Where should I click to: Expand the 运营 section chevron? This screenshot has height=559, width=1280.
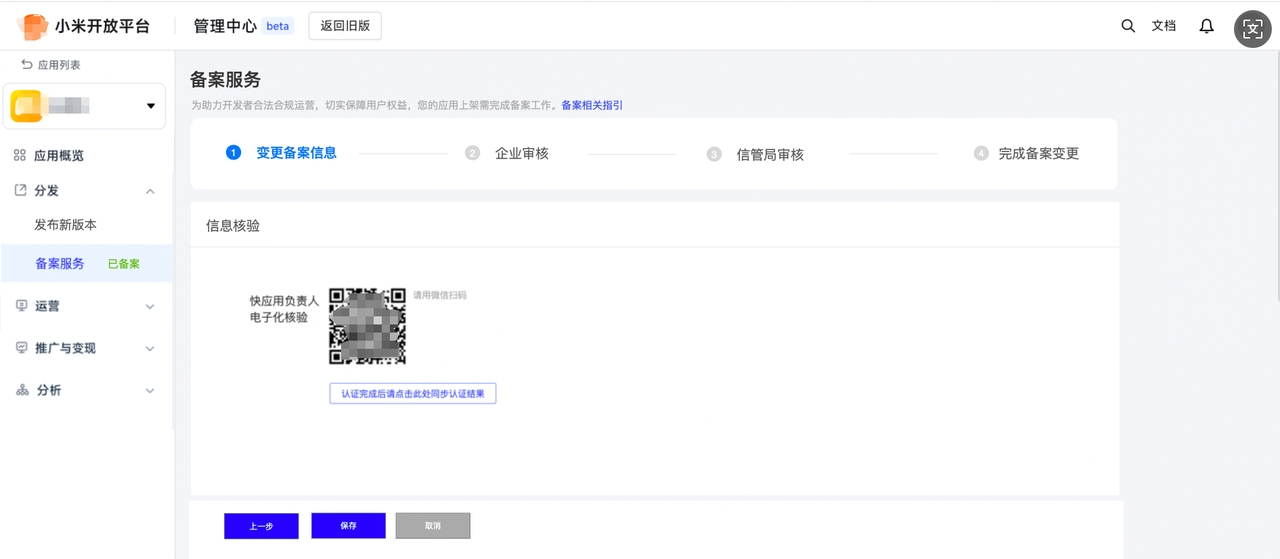150,307
